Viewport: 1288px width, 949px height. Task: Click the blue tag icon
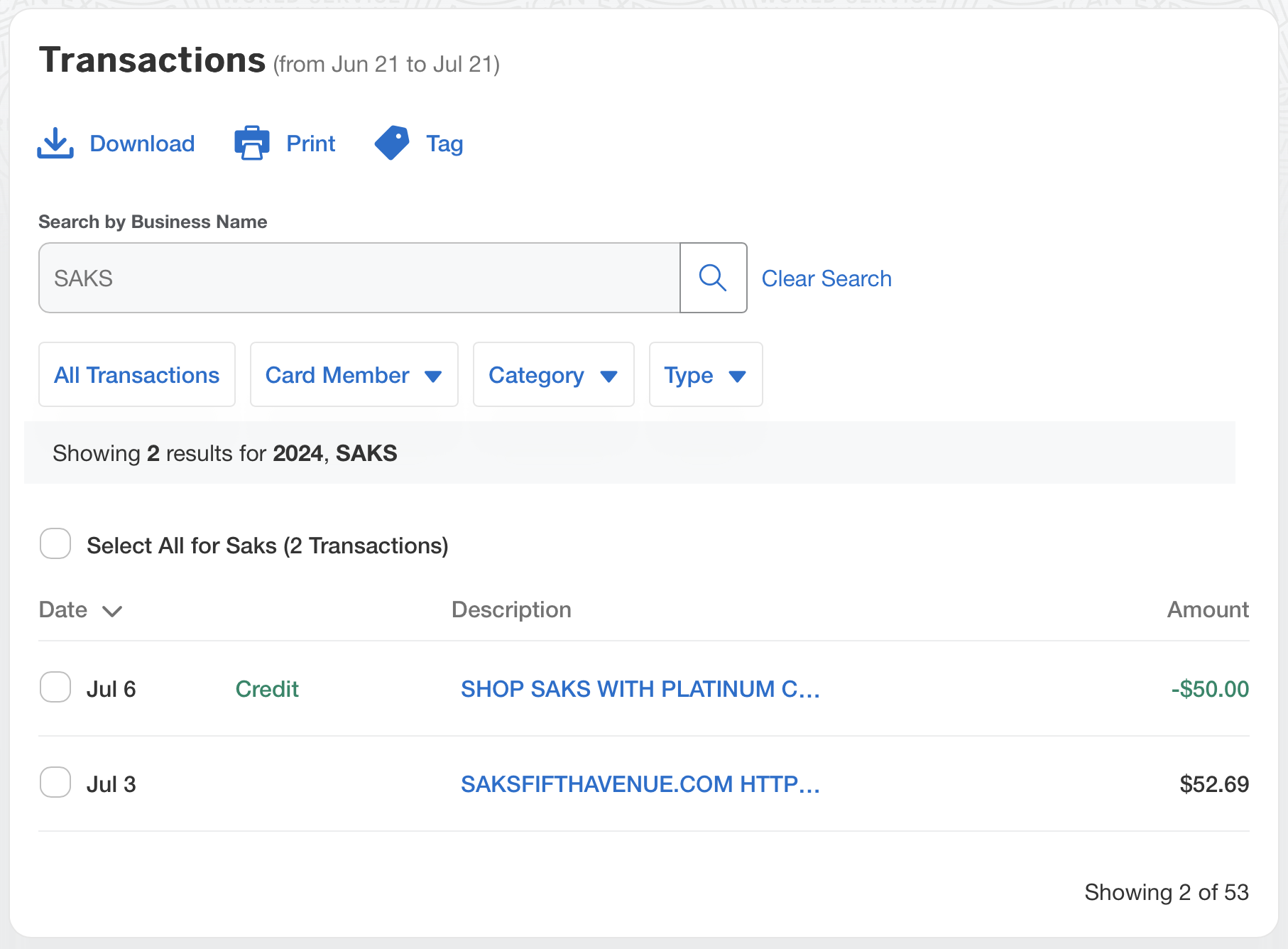[x=392, y=143]
